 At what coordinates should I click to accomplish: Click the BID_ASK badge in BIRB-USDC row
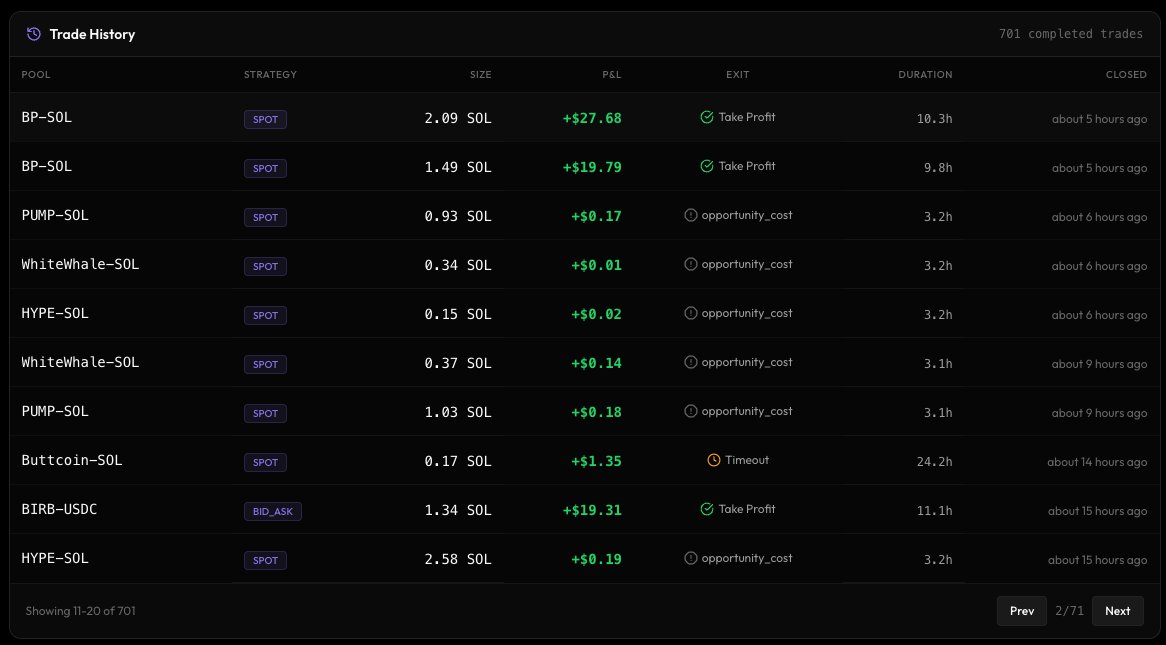[x=273, y=512]
